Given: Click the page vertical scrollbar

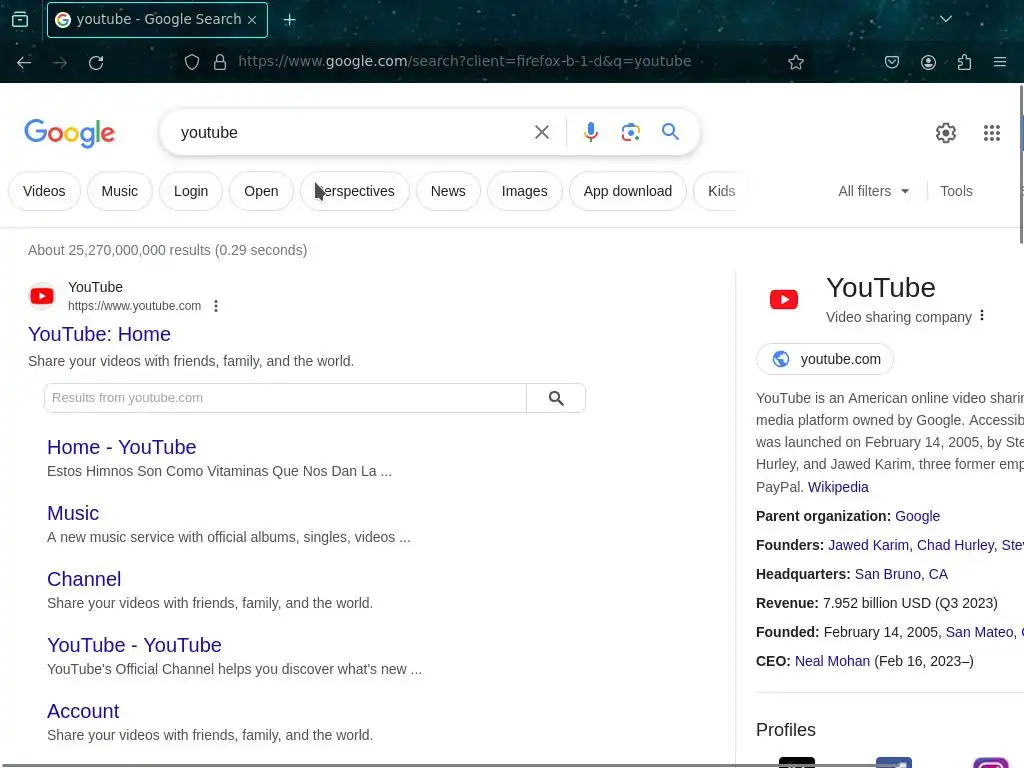Looking at the screenshot, I should click(x=1021, y=165).
